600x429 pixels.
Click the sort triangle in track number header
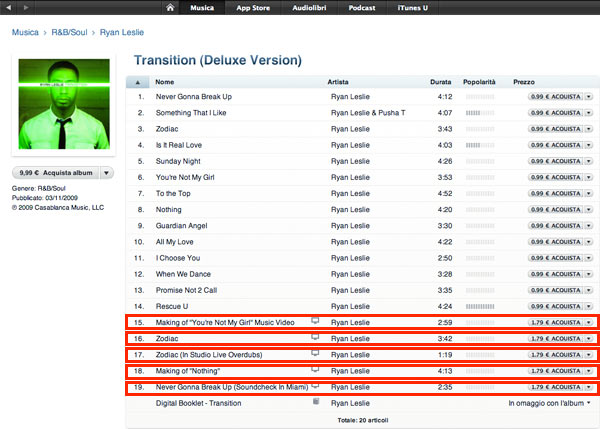(137, 81)
